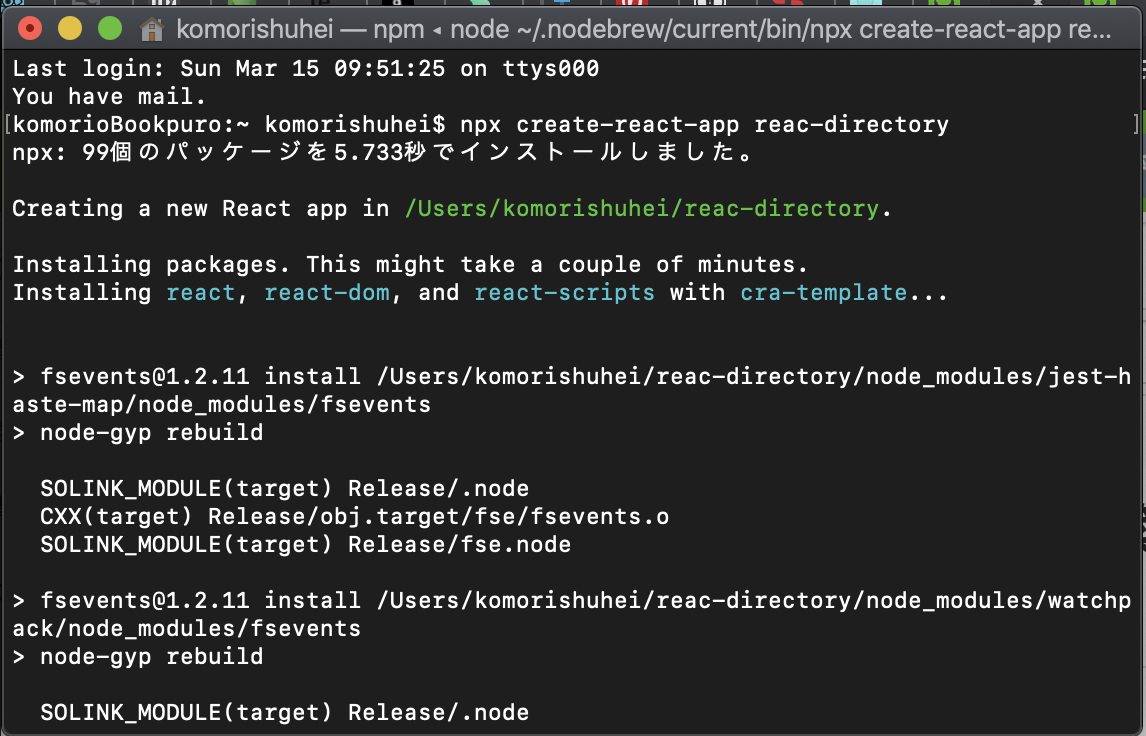The width and height of the screenshot is (1146, 736).
Task: Click 'Creating a new React app in' text
Action: pyautogui.click(x=201, y=208)
